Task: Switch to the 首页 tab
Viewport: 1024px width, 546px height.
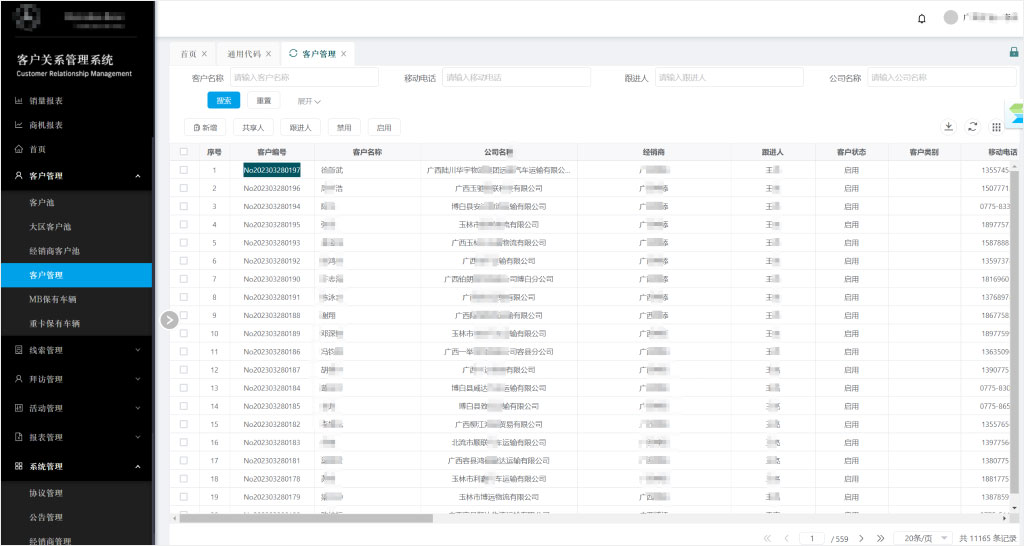Action: coord(188,54)
